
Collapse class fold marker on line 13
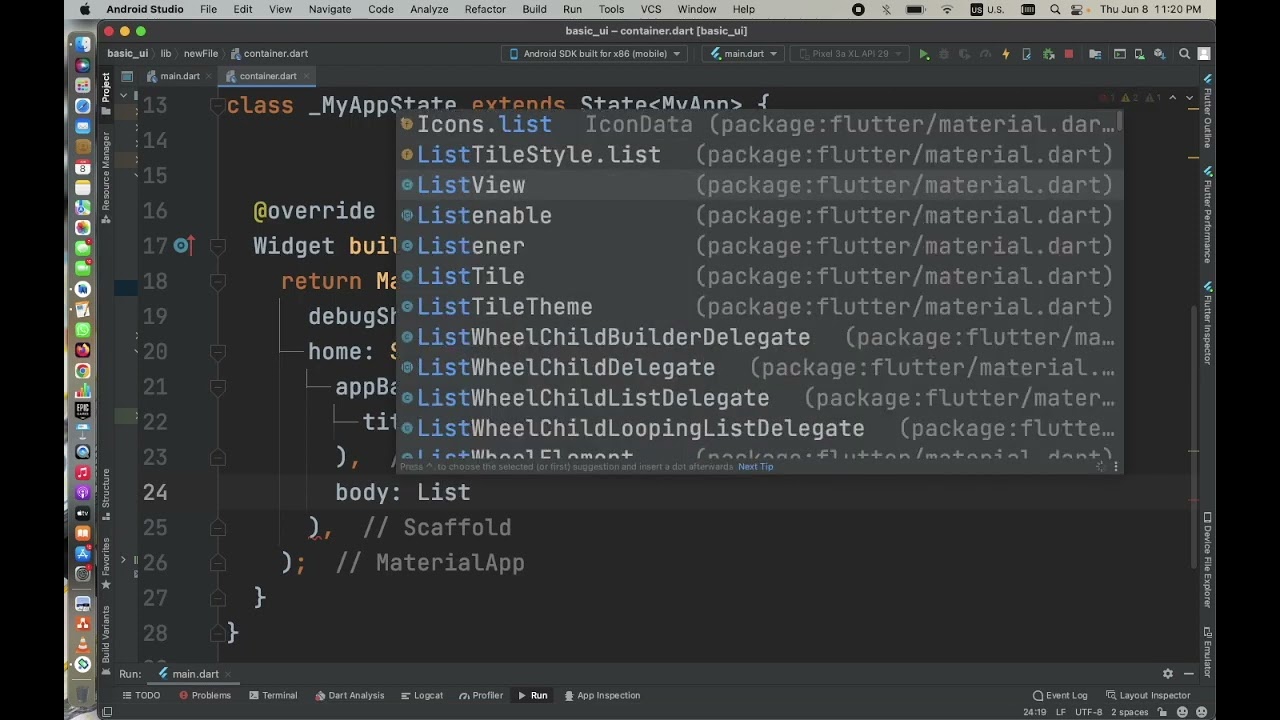click(x=217, y=105)
